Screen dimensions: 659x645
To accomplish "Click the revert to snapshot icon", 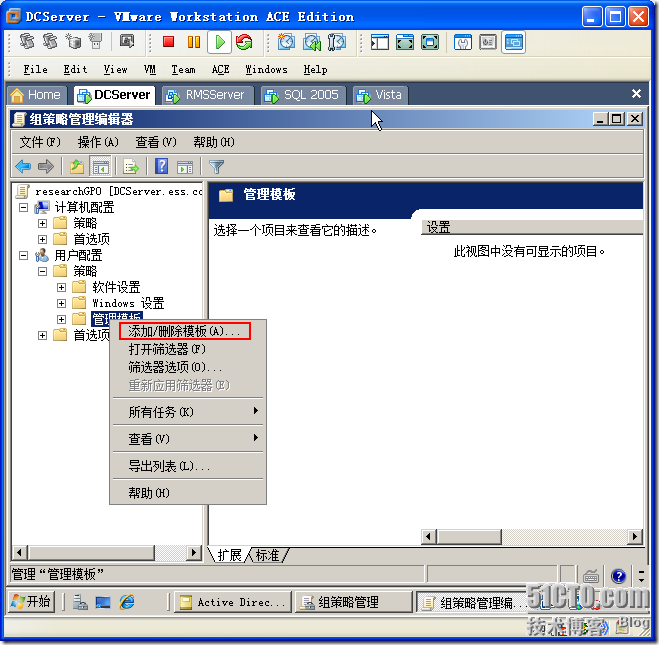I will pos(312,42).
